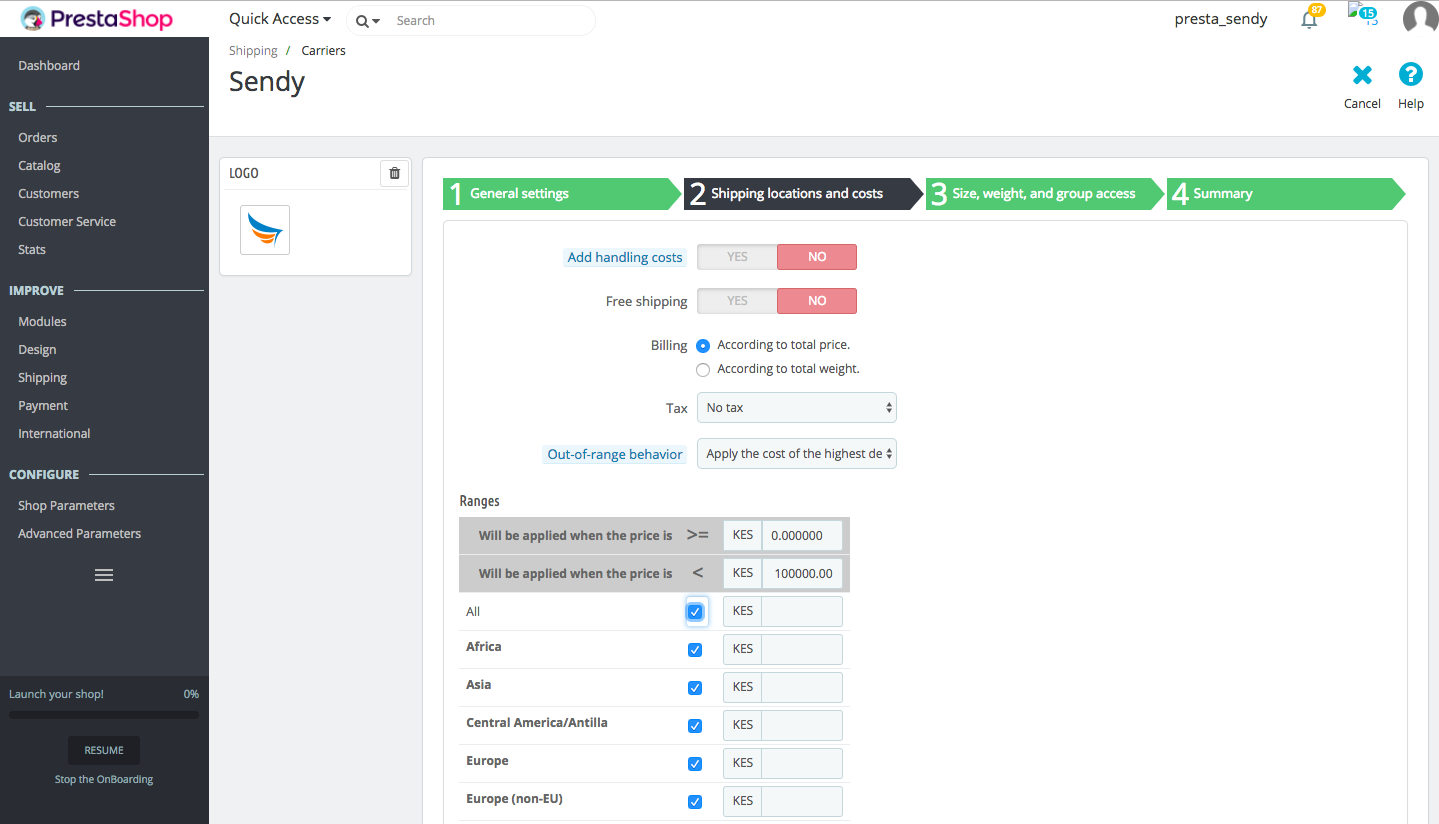Open the broken image badge icon

tap(1362, 14)
